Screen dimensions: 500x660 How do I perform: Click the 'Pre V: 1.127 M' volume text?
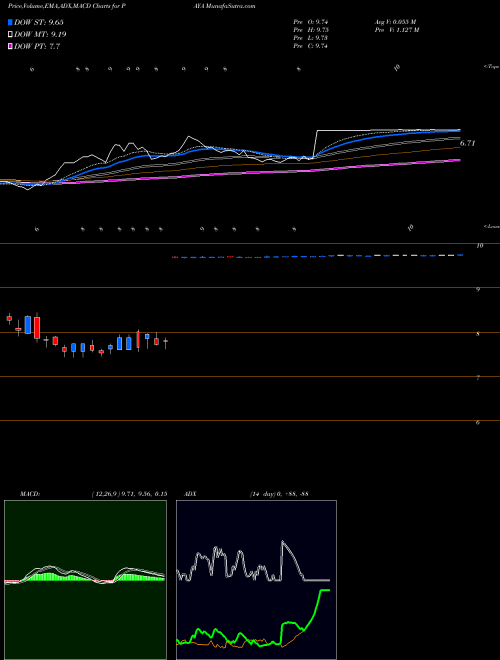[396, 30]
